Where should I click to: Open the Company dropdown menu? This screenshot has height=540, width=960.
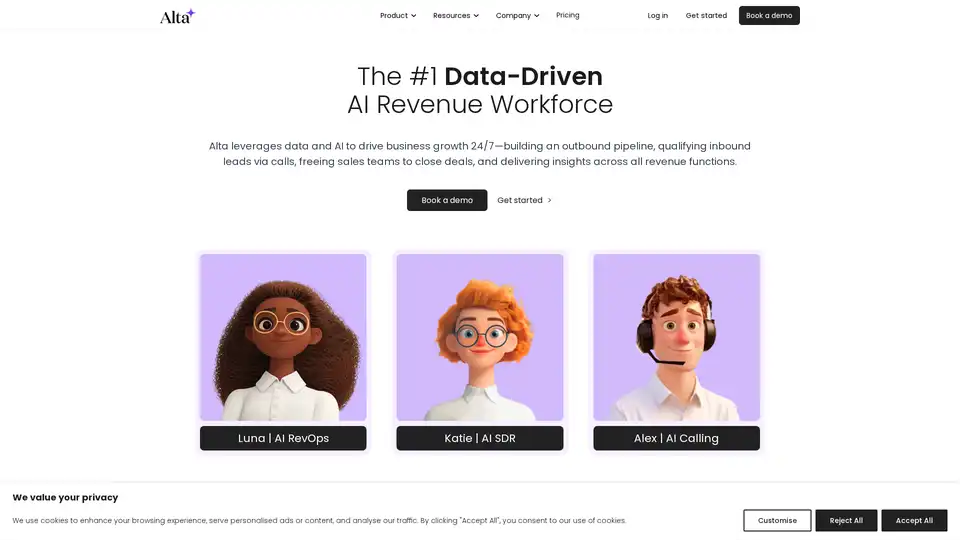pyautogui.click(x=513, y=16)
